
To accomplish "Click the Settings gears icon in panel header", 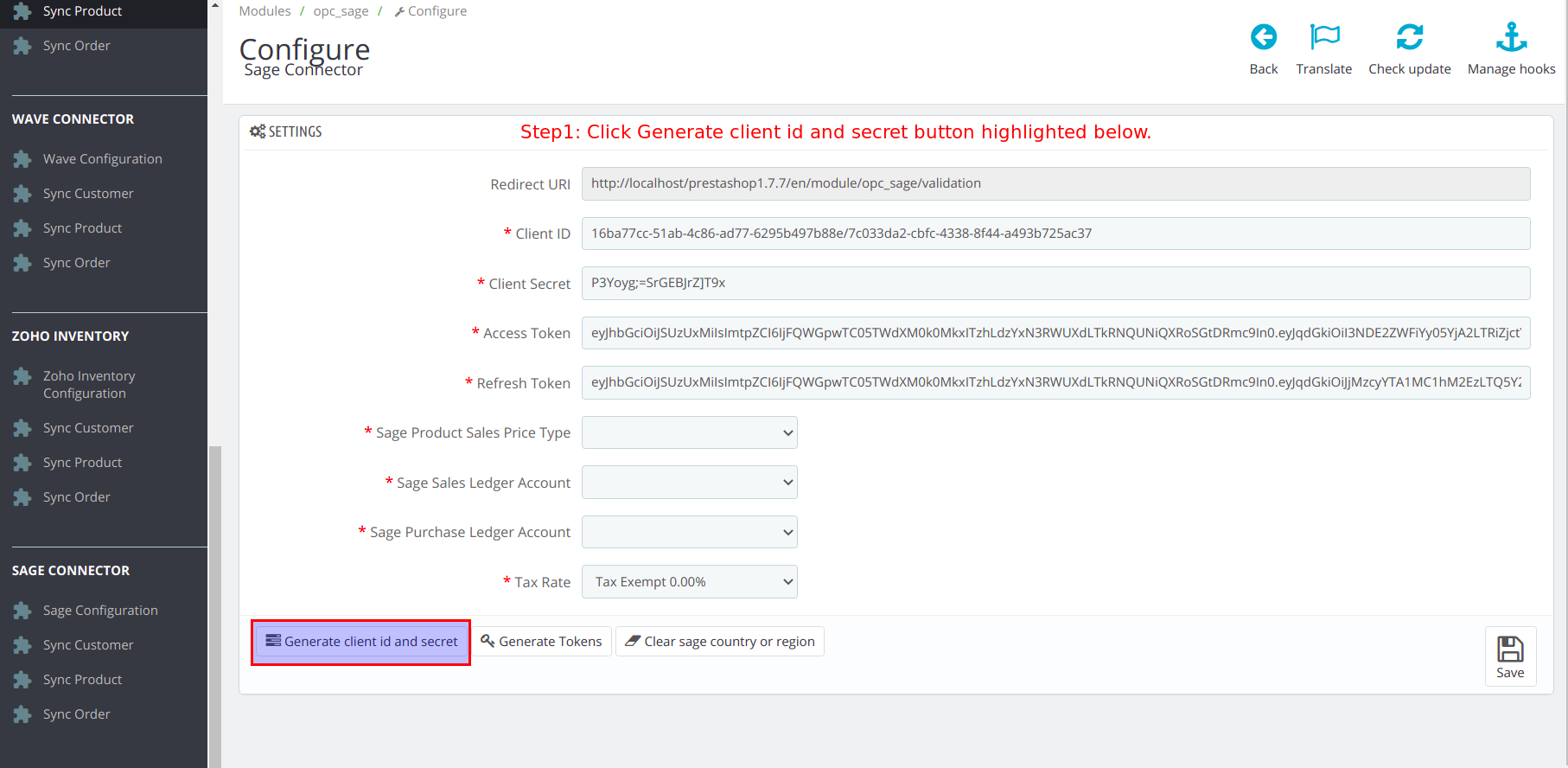I will point(258,131).
